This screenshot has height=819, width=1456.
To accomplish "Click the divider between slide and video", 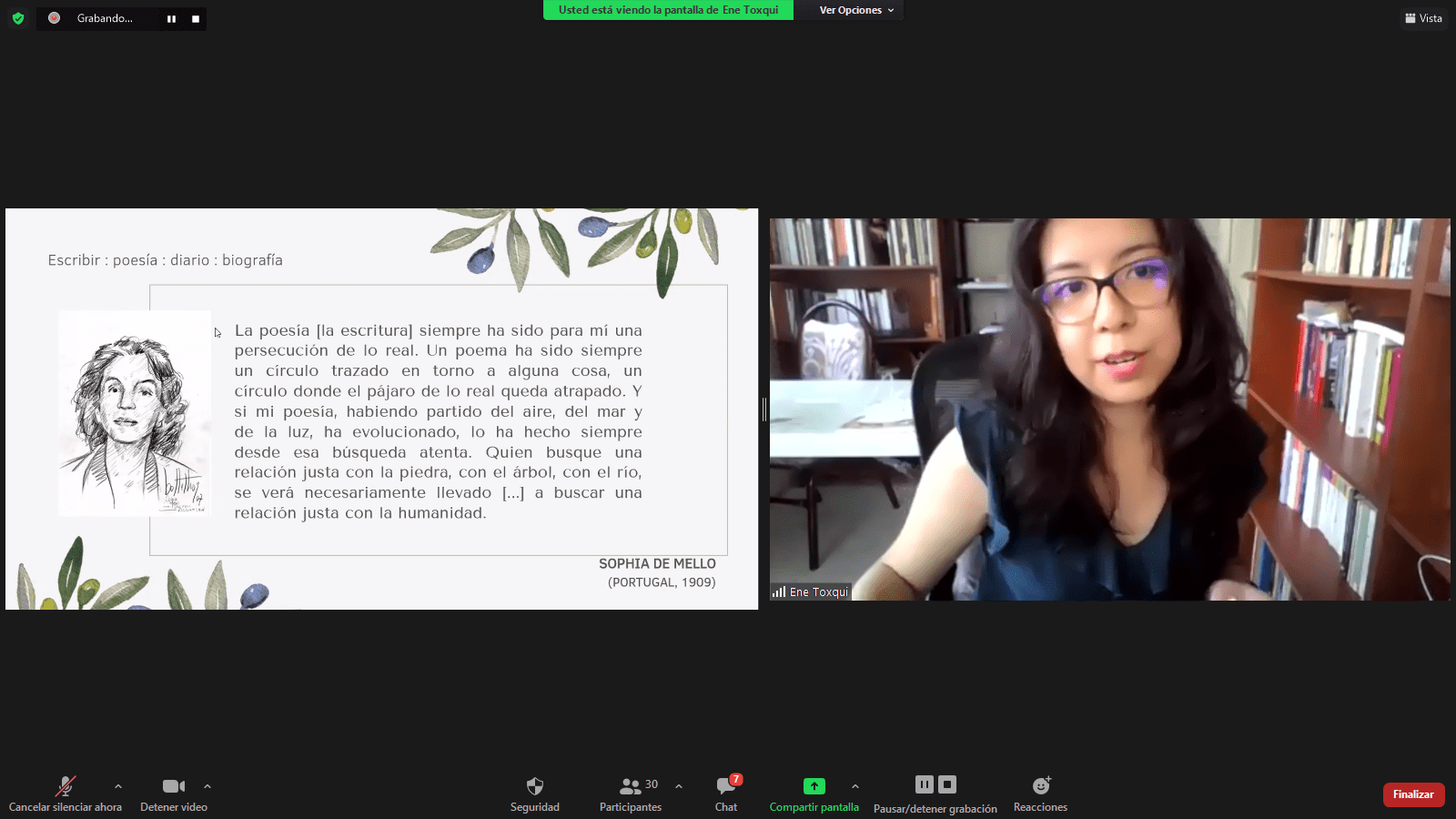I will 764,409.
